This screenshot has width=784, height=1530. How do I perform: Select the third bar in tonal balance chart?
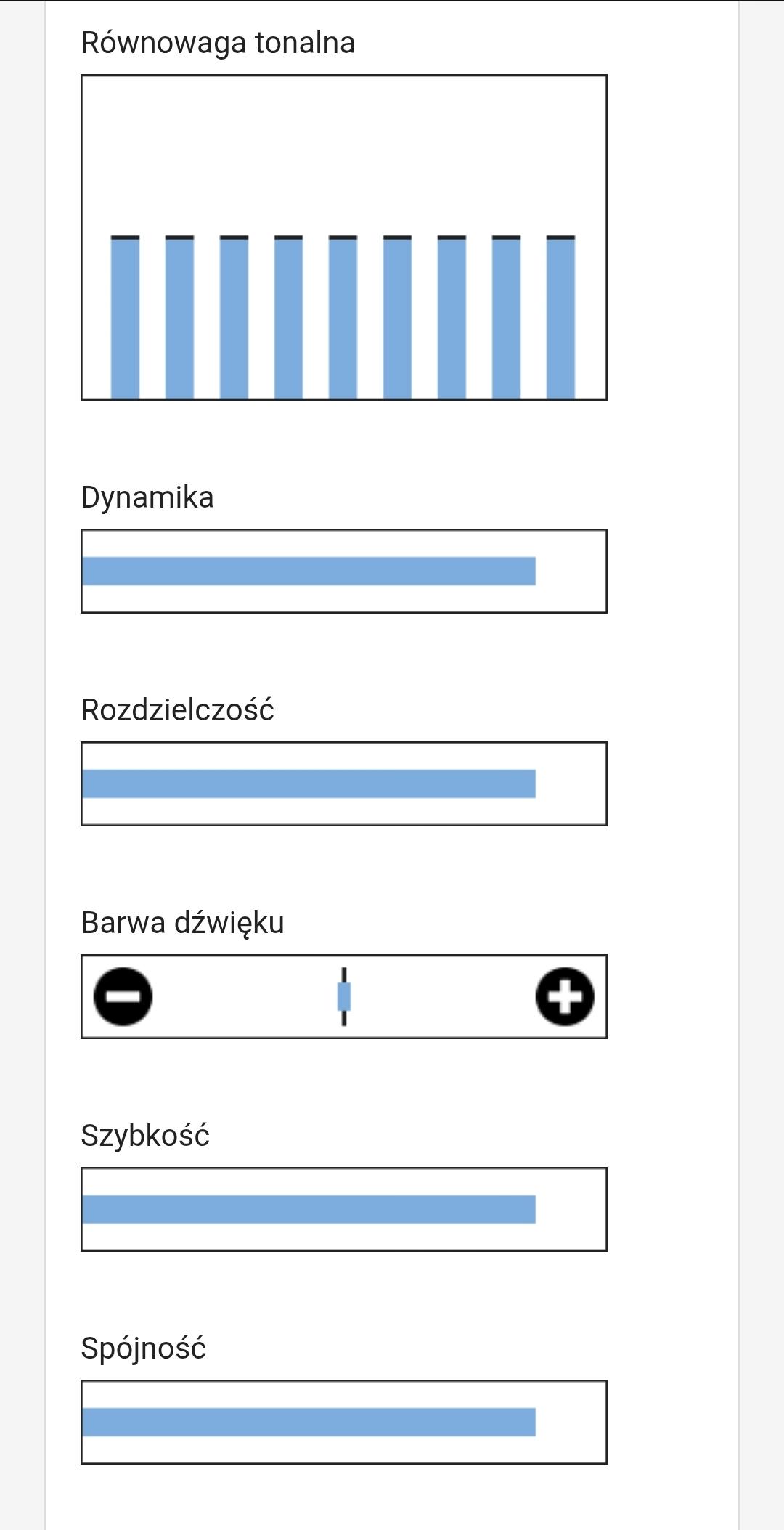click(234, 318)
